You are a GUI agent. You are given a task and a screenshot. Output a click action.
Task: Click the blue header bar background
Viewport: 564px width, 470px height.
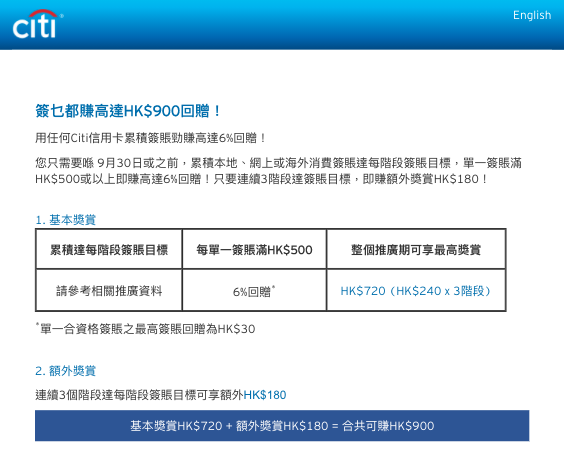coord(282,24)
